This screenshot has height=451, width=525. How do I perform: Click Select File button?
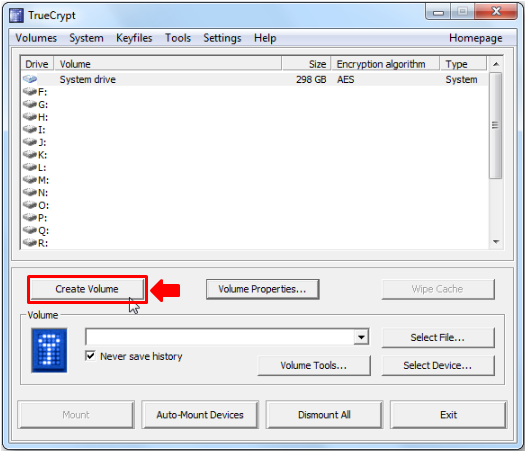pyautogui.click(x=438, y=337)
